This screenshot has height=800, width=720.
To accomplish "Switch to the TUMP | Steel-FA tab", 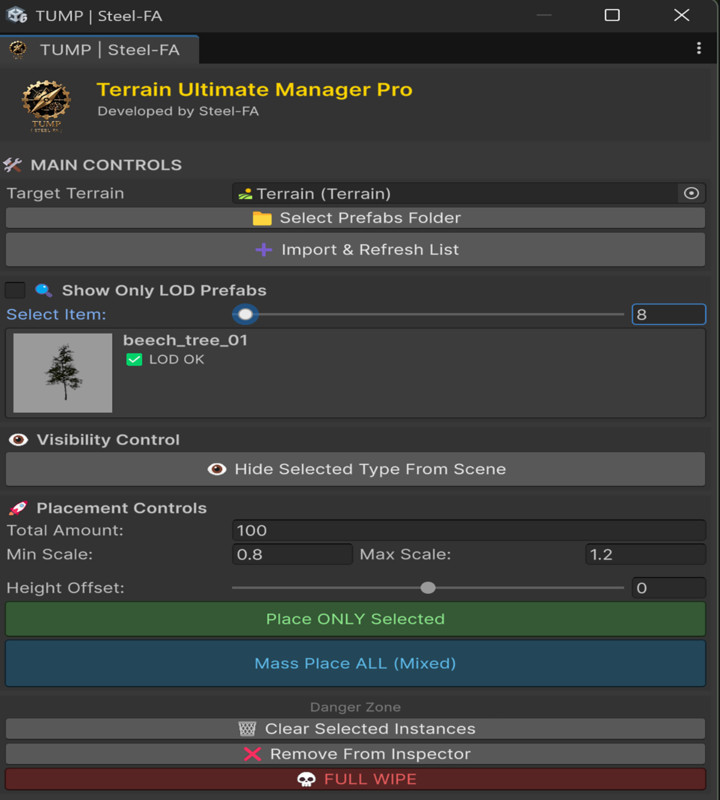I will click(x=100, y=49).
